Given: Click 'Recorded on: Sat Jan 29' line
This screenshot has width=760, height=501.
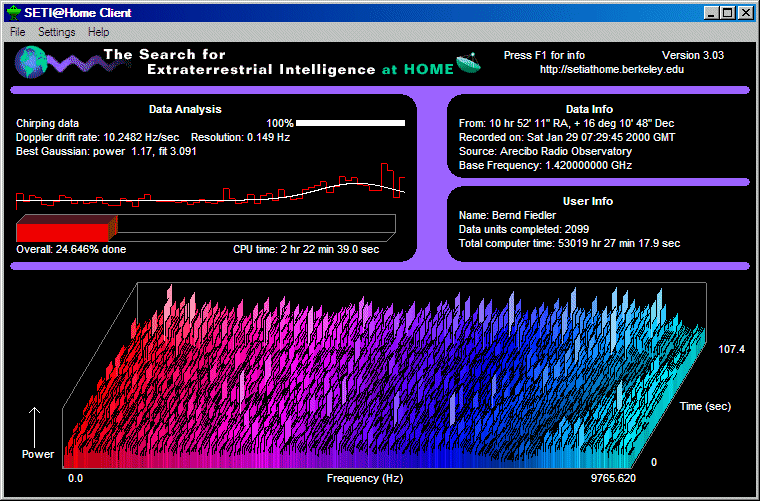Looking at the screenshot, I should (x=567, y=137).
